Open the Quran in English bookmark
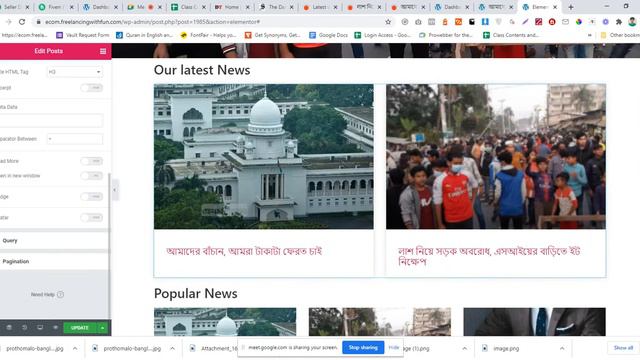This screenshot has width=640, height=360. 144,35
